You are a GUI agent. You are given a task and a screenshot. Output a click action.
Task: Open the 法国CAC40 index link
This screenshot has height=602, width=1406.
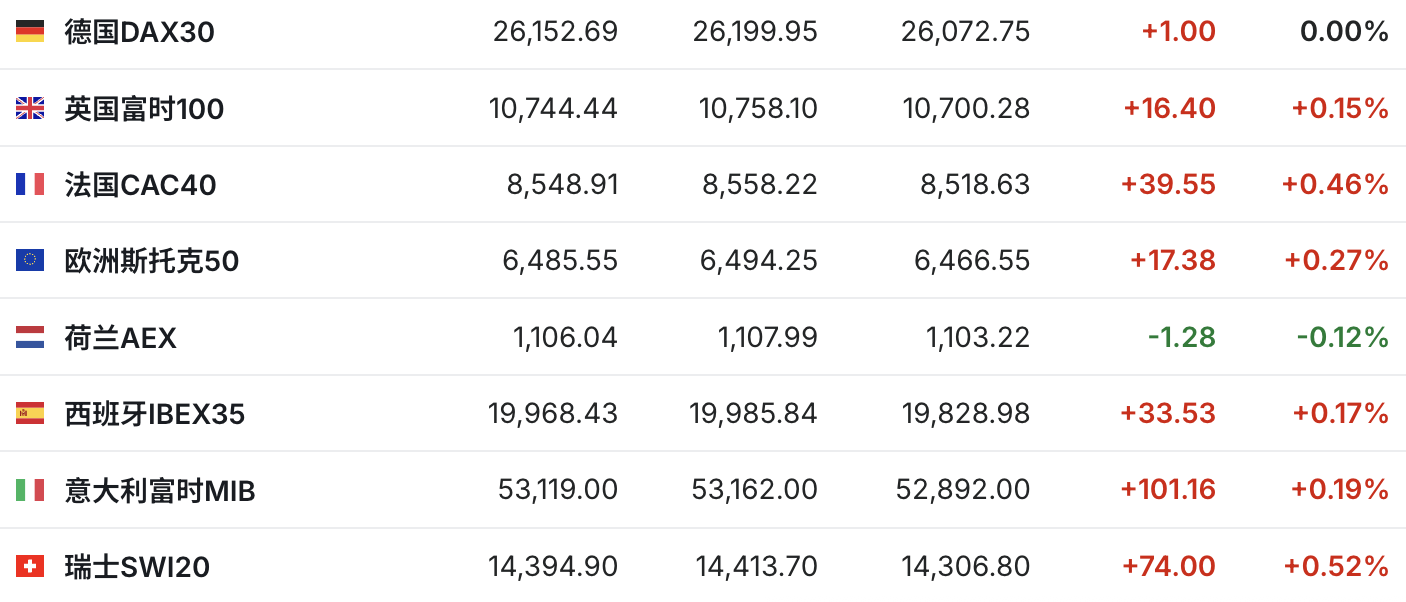click(x=140, y=185)
